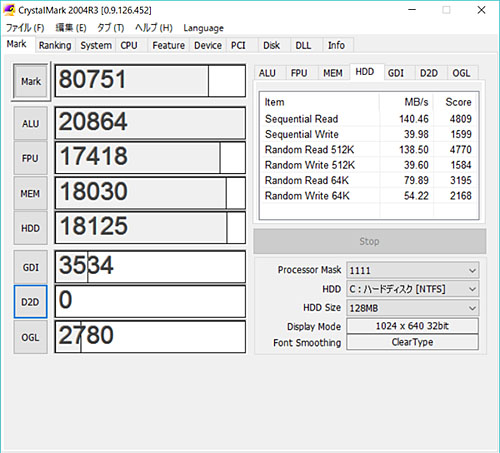
Task: Open the System tab
Action: [96, 45]
